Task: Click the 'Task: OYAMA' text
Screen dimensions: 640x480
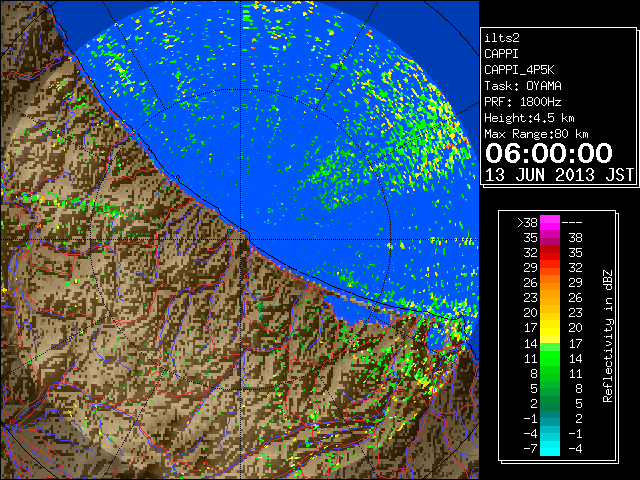Action: [x=523, y=86]
